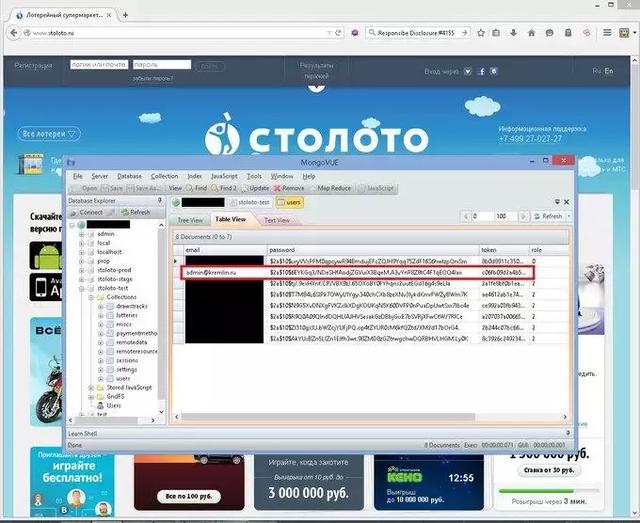Click the browser back arrow

click(x=13, y=33)
